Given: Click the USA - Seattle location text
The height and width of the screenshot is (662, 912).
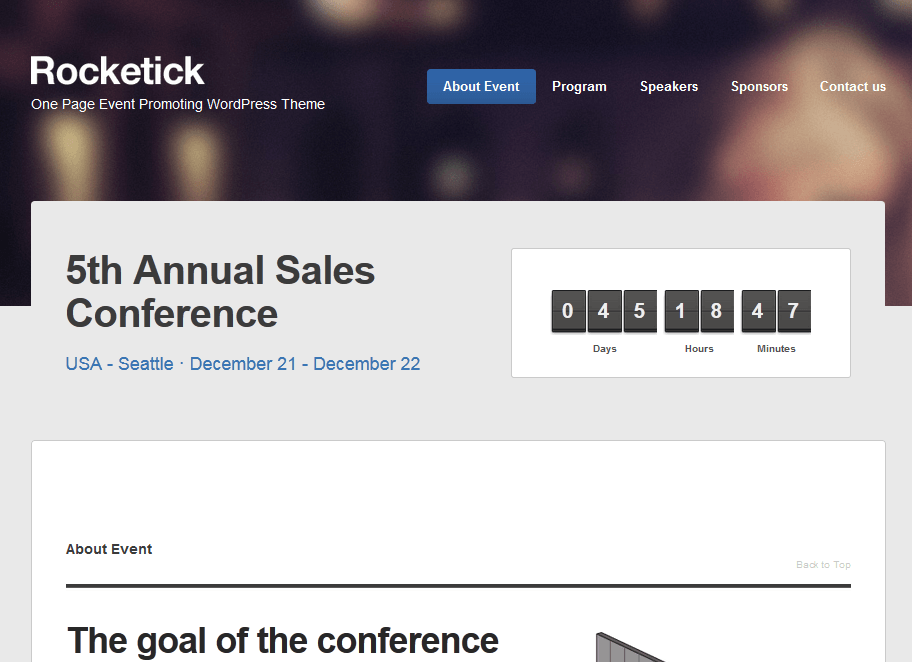Looking at the screenshot, I should click(x=119, y=364).
